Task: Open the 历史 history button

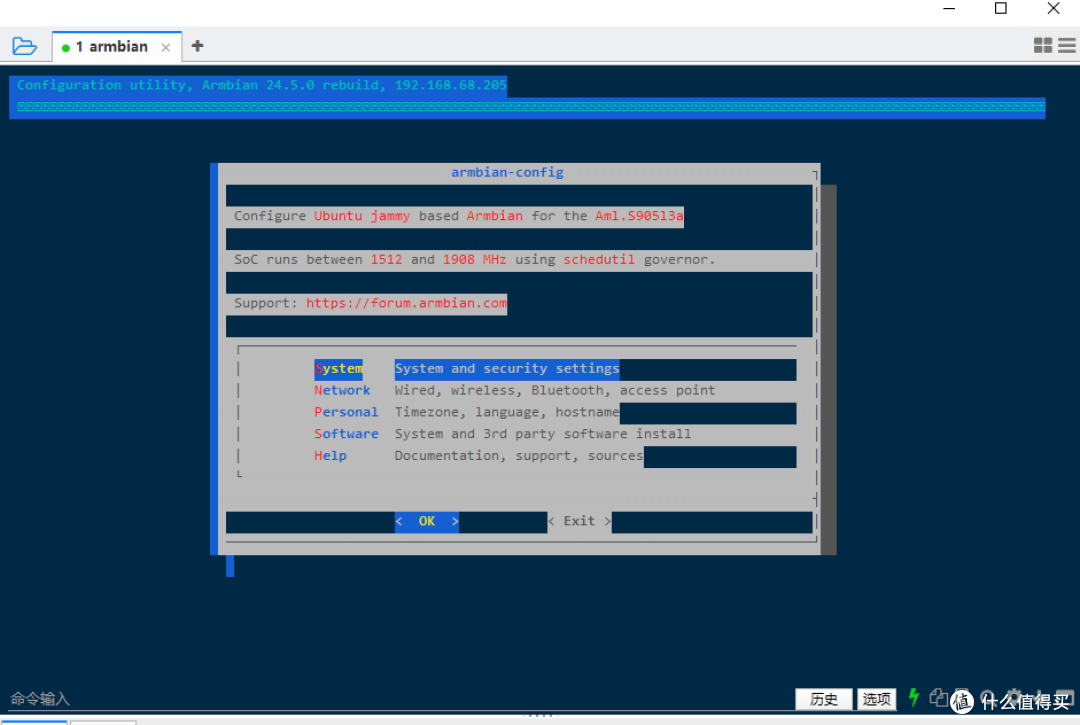Action: tap(824, 699)
